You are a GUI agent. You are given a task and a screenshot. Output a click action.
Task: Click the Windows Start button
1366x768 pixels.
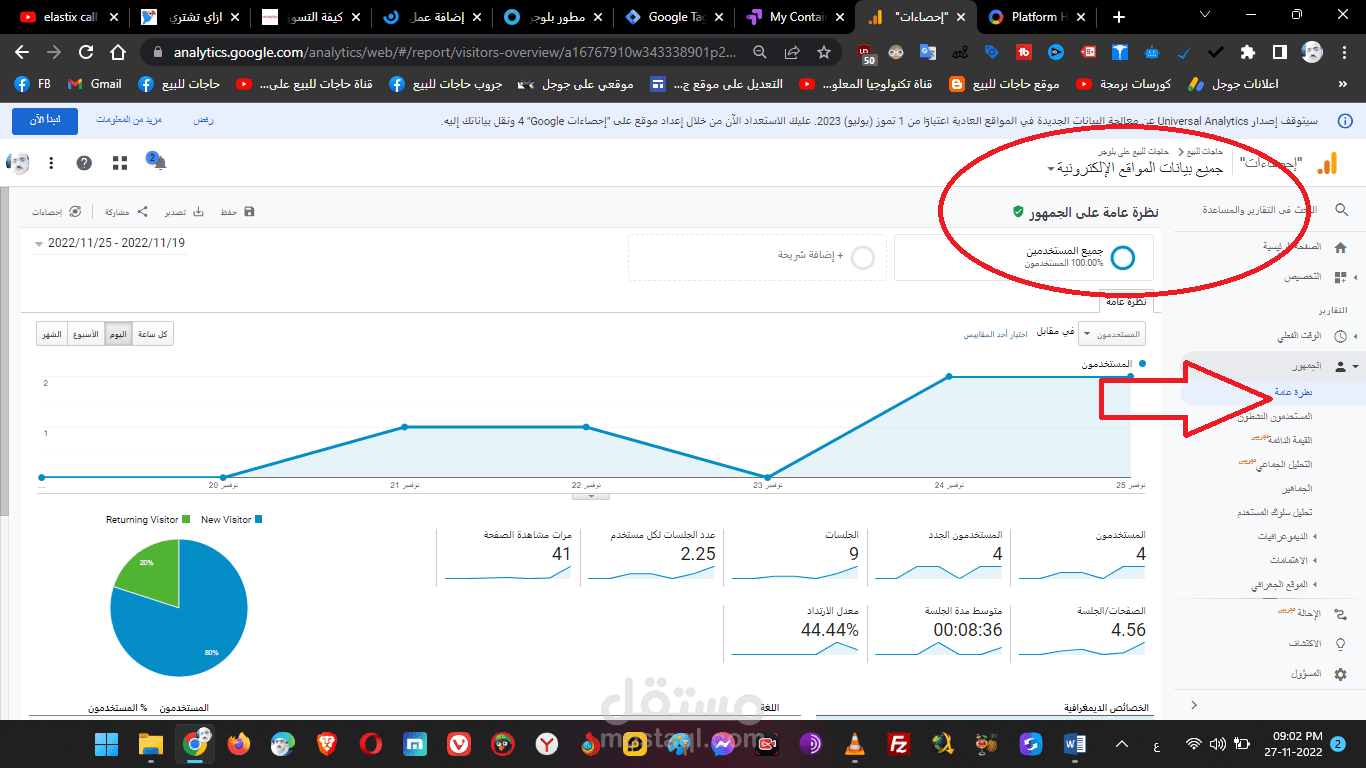click(x=106, y=744)
